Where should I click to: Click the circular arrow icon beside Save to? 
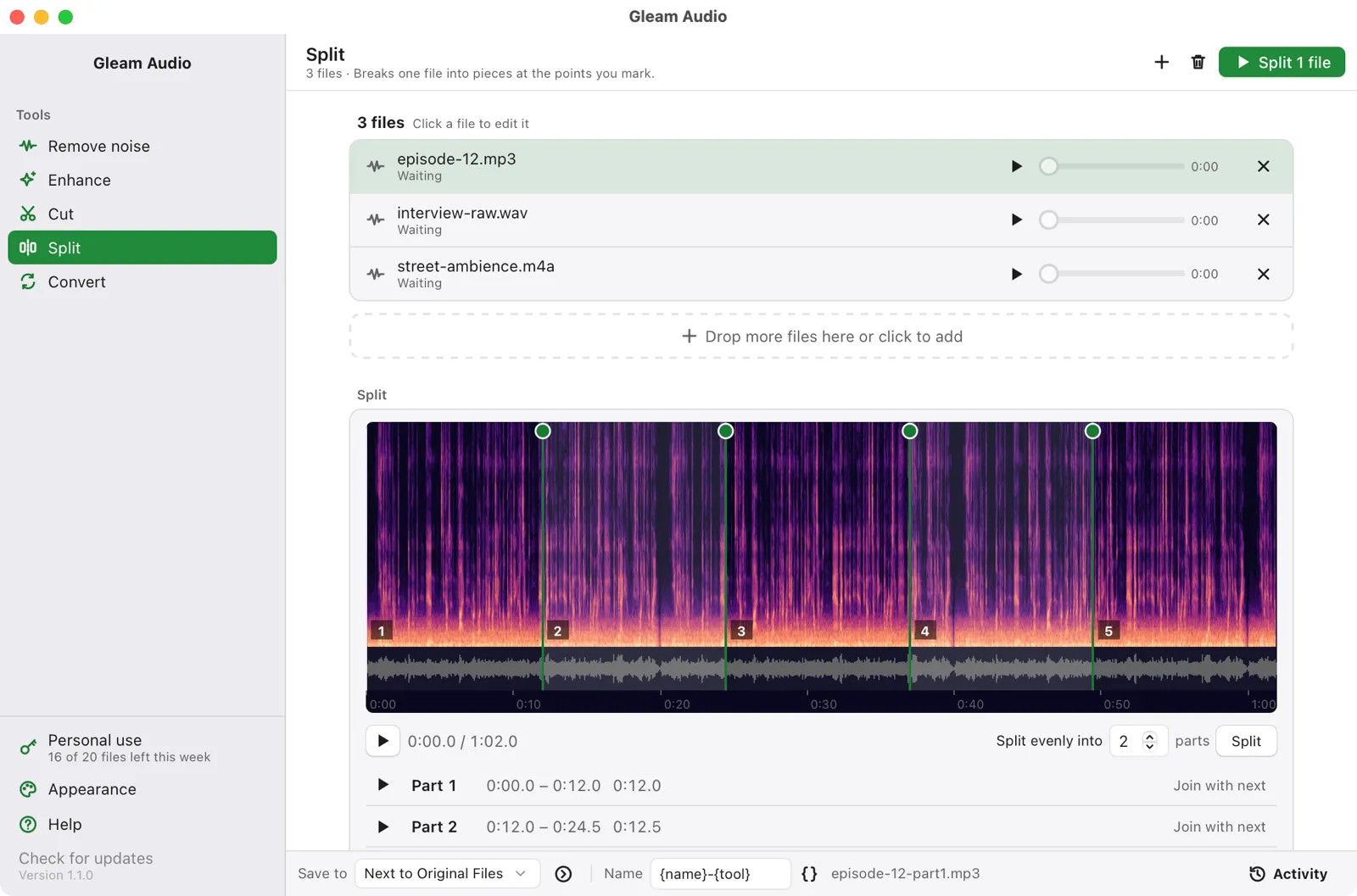563,874
